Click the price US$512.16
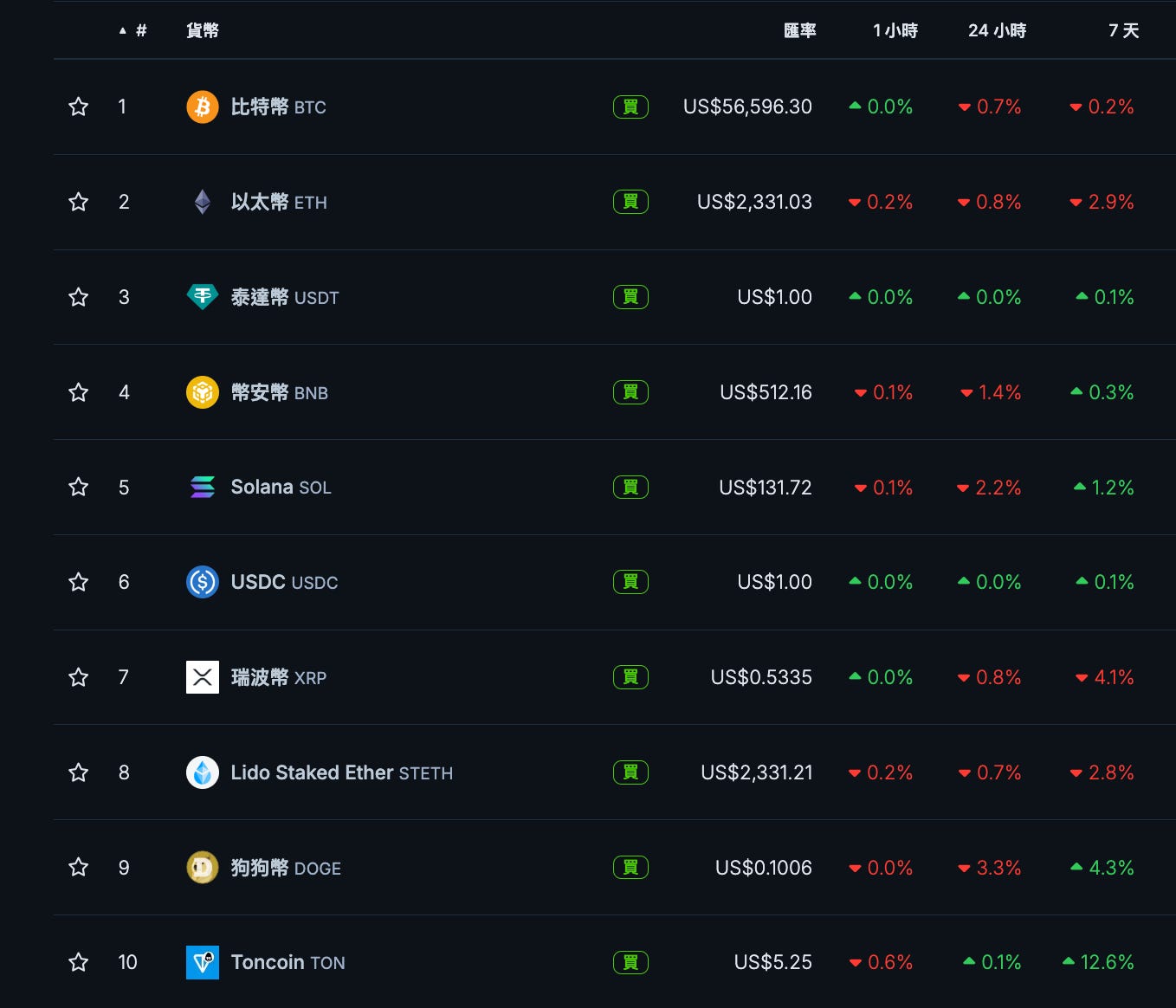Image resolution: width=1176 pixels, height=1008 pixels. [x=766, y=392]
